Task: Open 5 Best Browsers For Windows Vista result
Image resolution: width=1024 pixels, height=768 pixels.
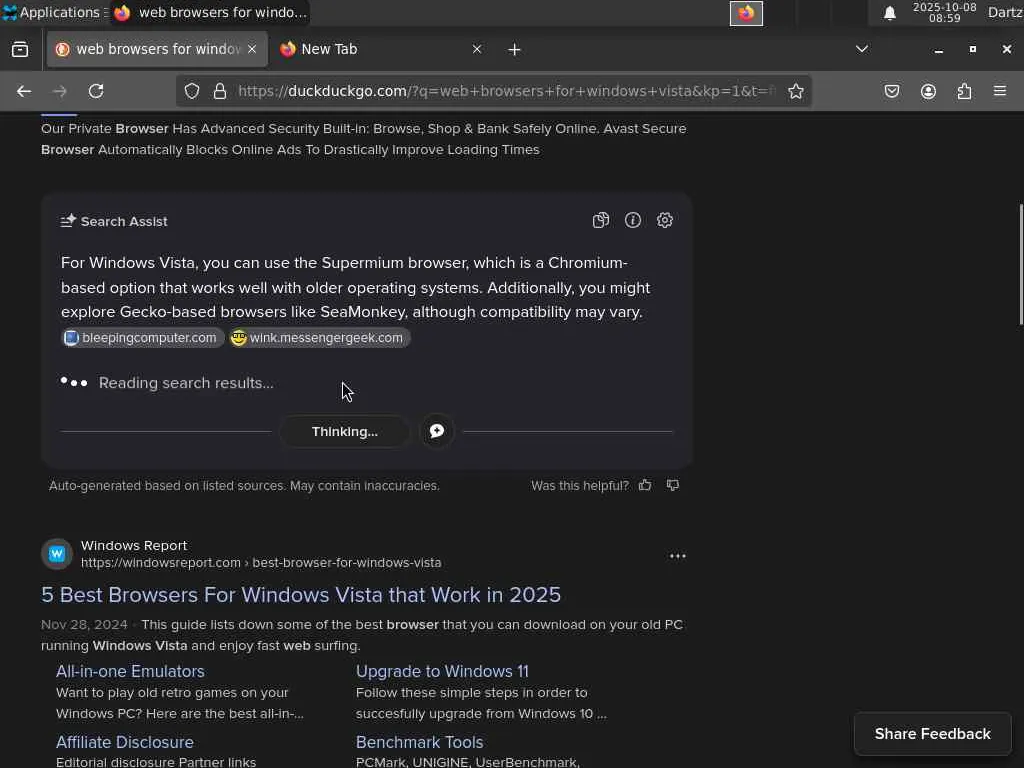Action: tap(301, 595)
